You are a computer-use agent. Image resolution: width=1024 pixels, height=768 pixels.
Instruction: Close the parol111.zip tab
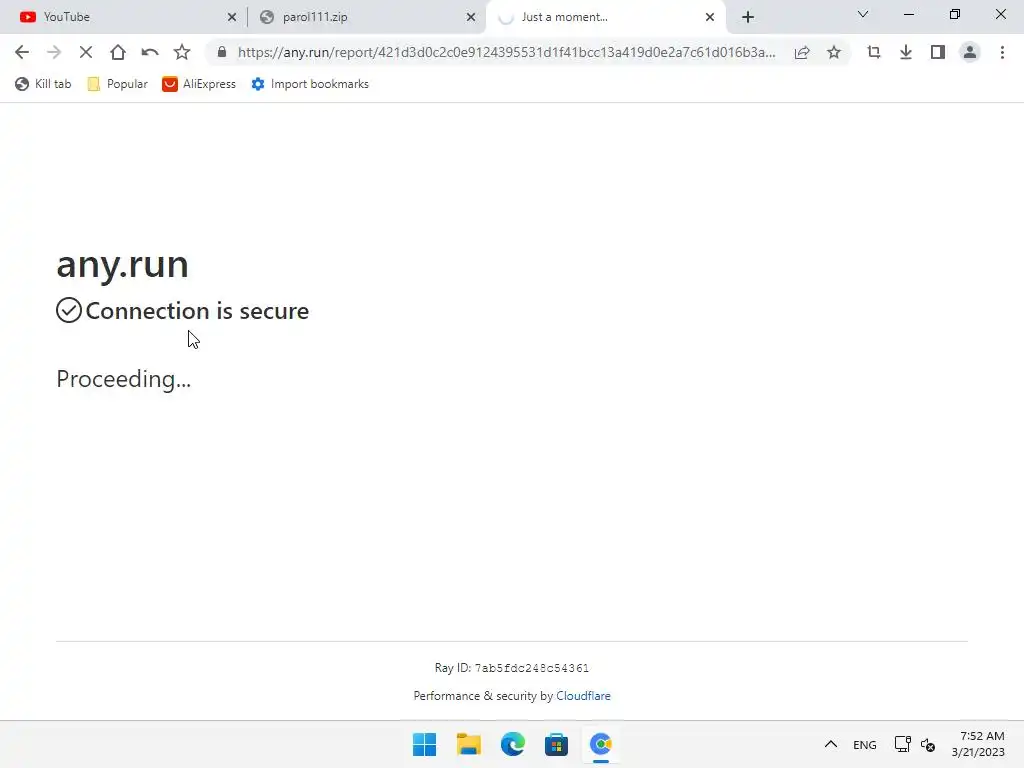(471, 17)
